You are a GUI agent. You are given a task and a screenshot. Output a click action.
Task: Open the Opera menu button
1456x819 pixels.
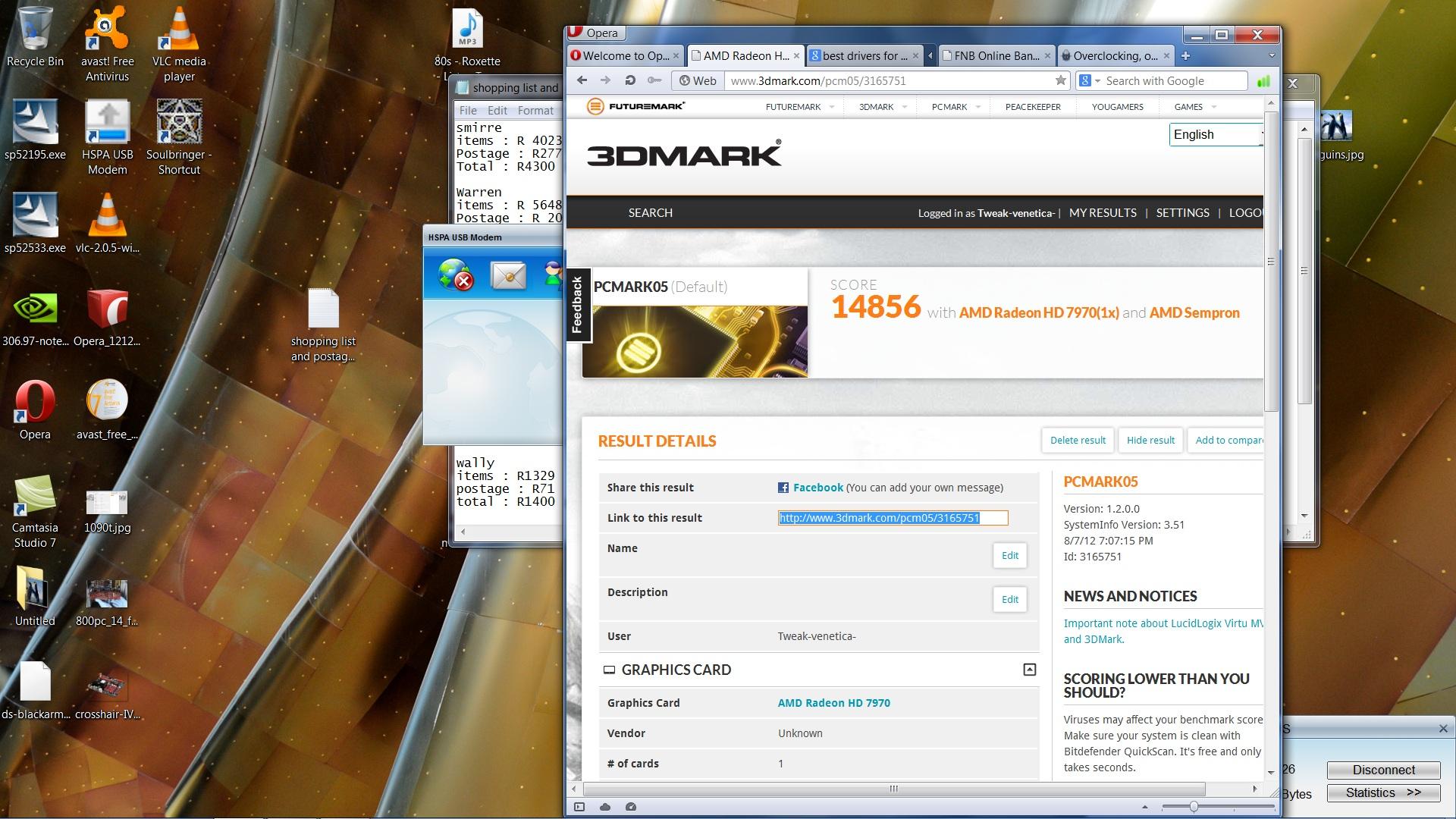pos(595,33)
